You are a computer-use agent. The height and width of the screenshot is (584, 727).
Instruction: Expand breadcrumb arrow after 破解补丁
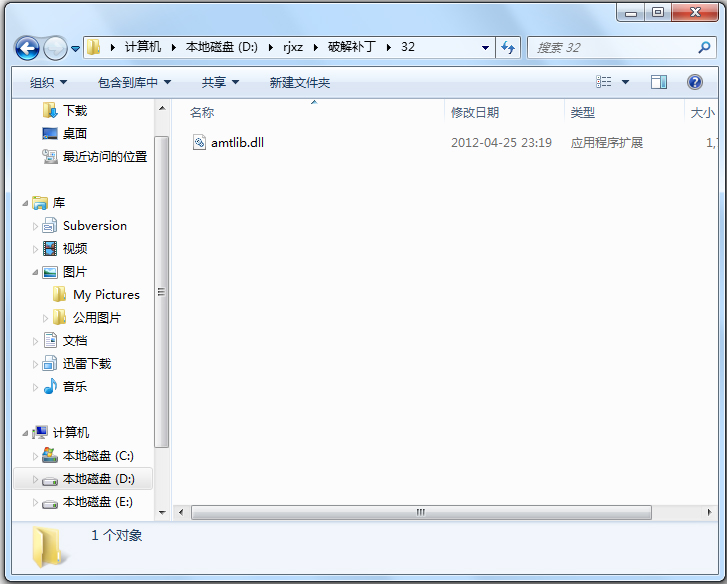[x=389, y=47]
